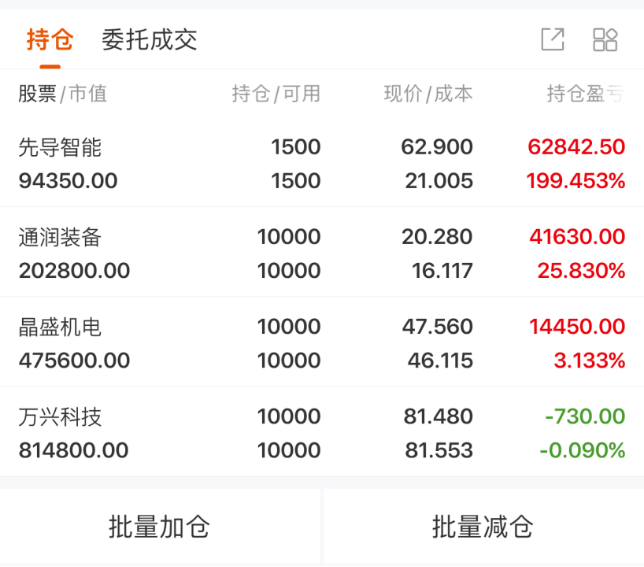
Task: Tap loss percentage -0.090%
Action: tap(582, 450)
